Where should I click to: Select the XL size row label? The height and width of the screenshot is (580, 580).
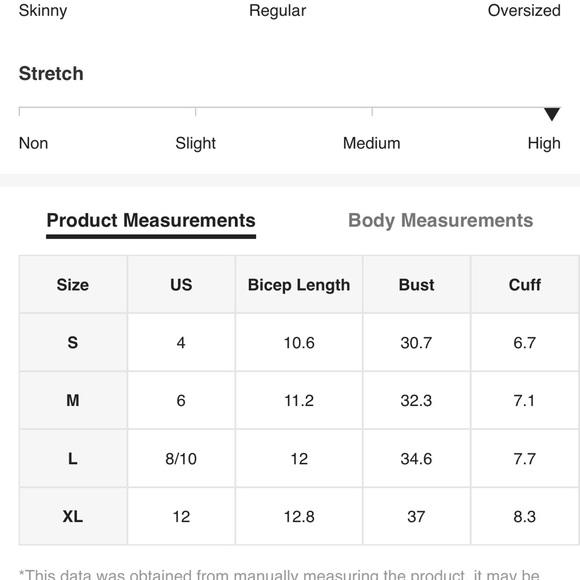point(73,516)
